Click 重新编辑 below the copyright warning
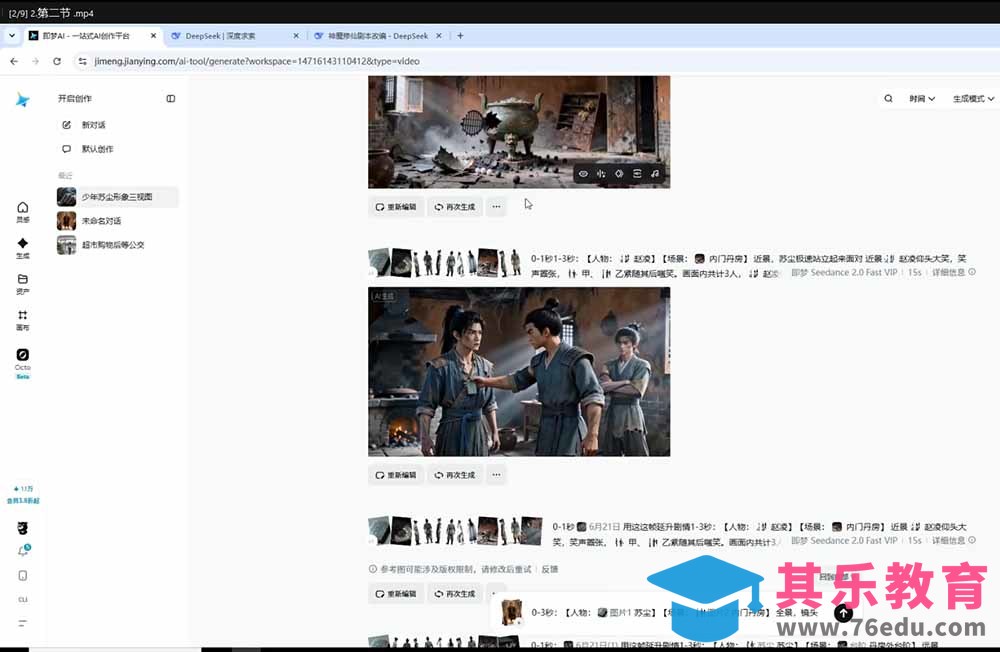This screenshot has height=652, width=1000. (x=395, y=593)
